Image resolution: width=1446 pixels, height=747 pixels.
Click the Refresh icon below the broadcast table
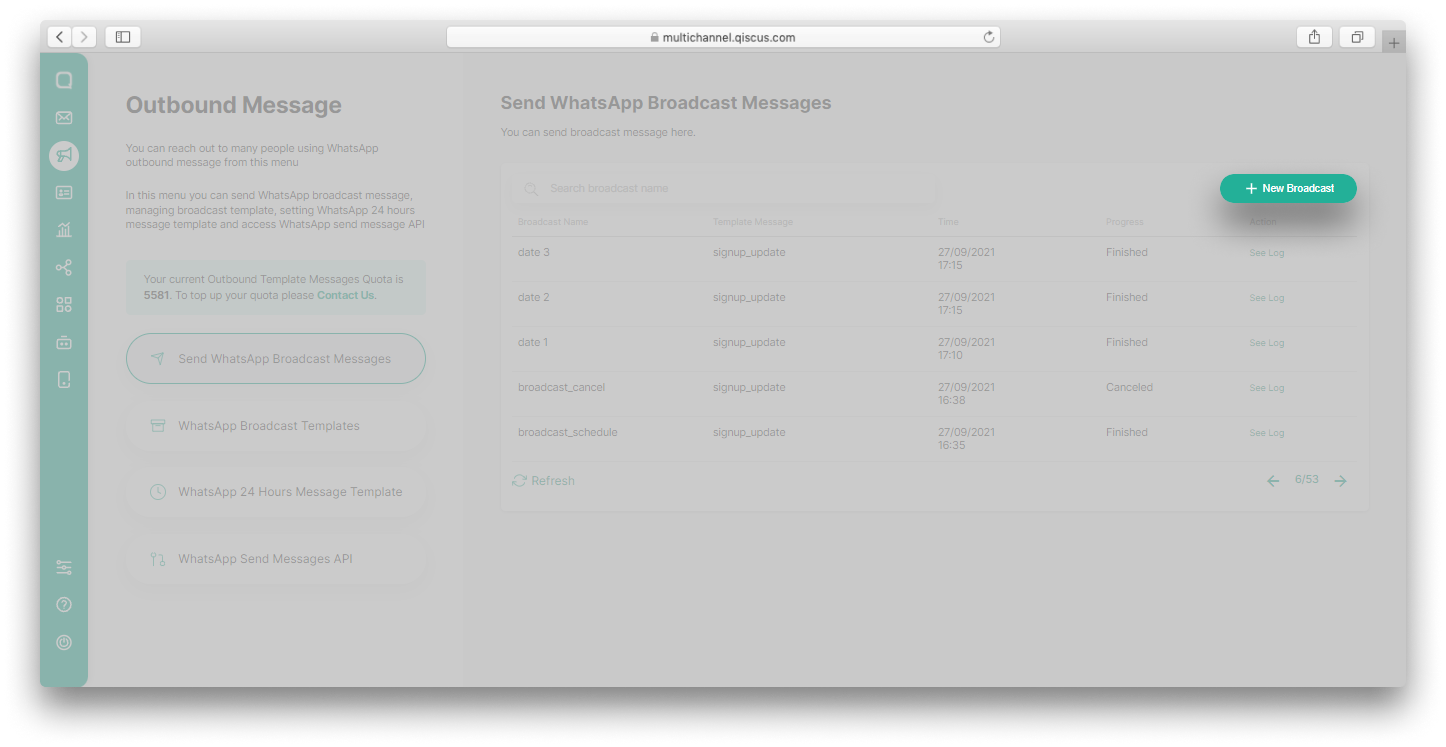[519, 480]
